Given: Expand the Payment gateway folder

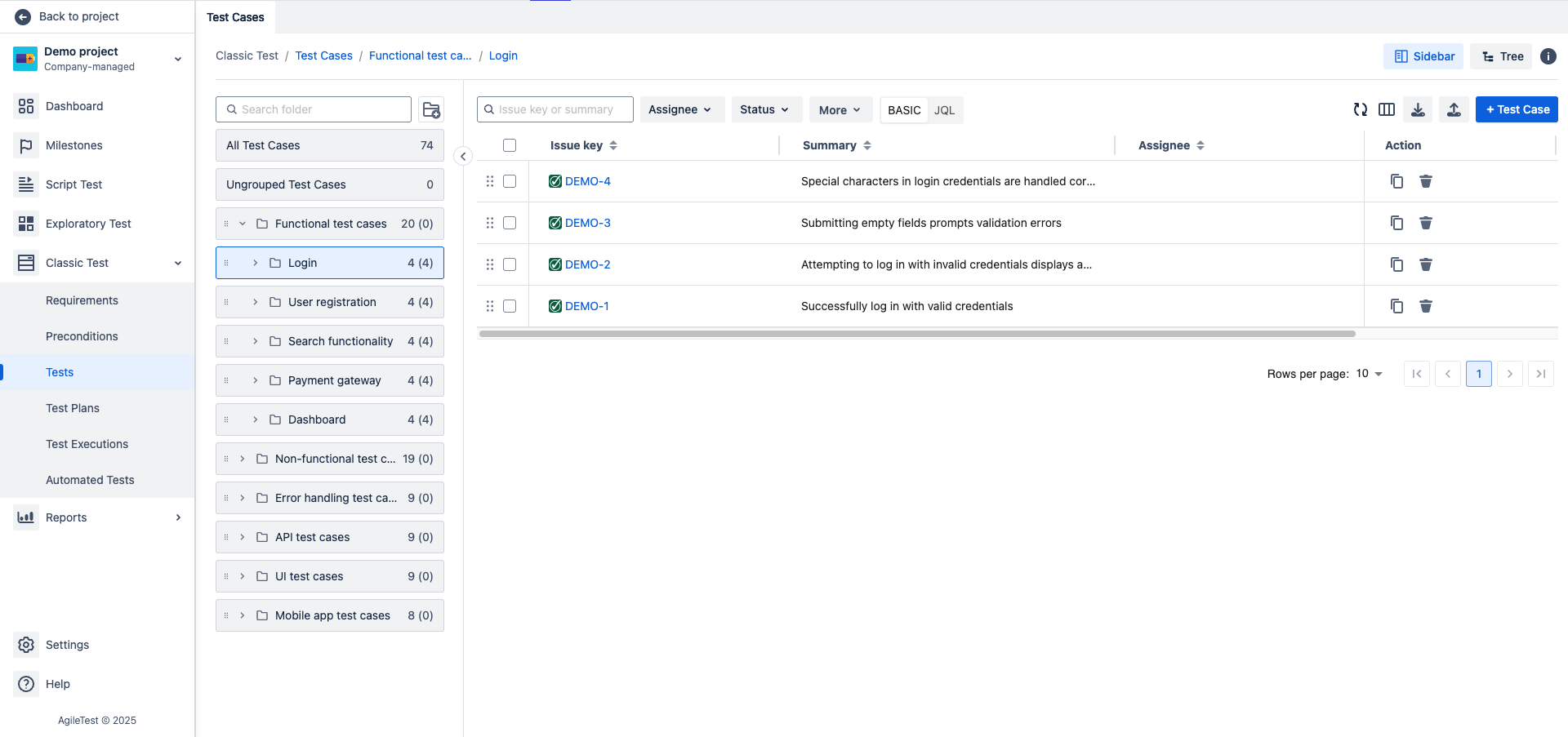Looking at the screenshot, I should click(x=256, y=380).
